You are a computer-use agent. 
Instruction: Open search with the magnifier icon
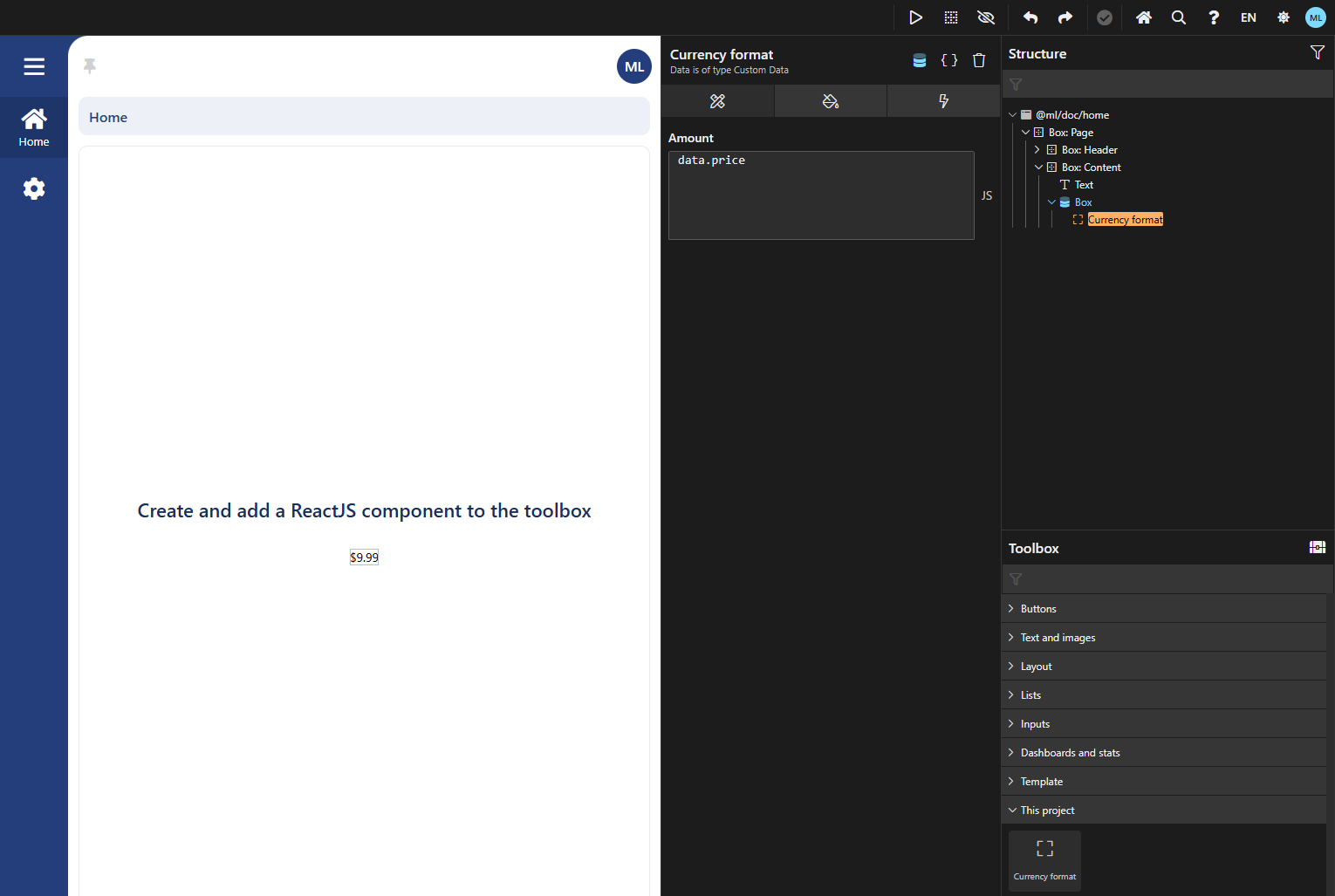point(1179,17)
